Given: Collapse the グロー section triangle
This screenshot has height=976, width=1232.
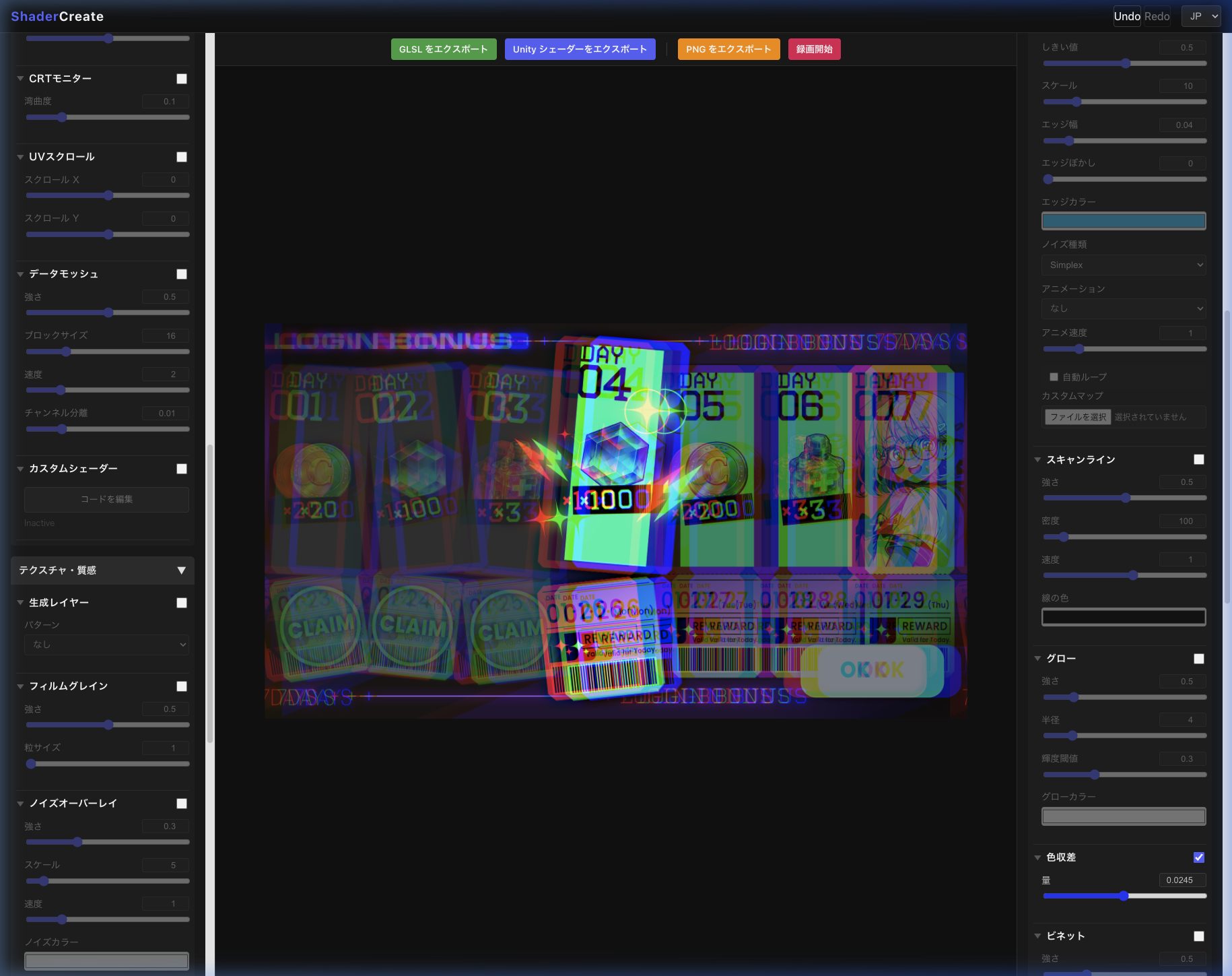Looking at the screenshot, I should coord(1037,659).
